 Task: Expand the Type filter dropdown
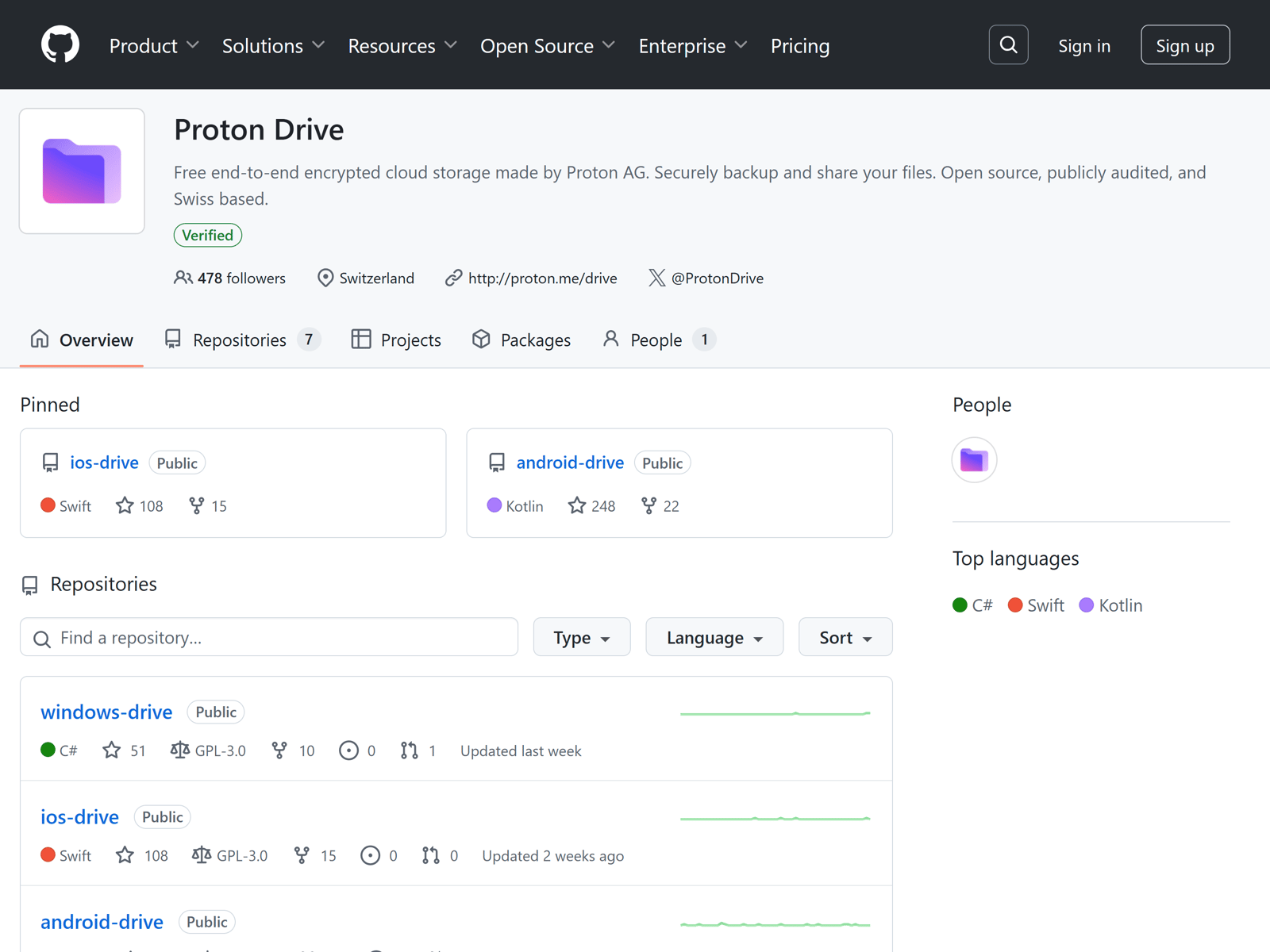(581, 638)
